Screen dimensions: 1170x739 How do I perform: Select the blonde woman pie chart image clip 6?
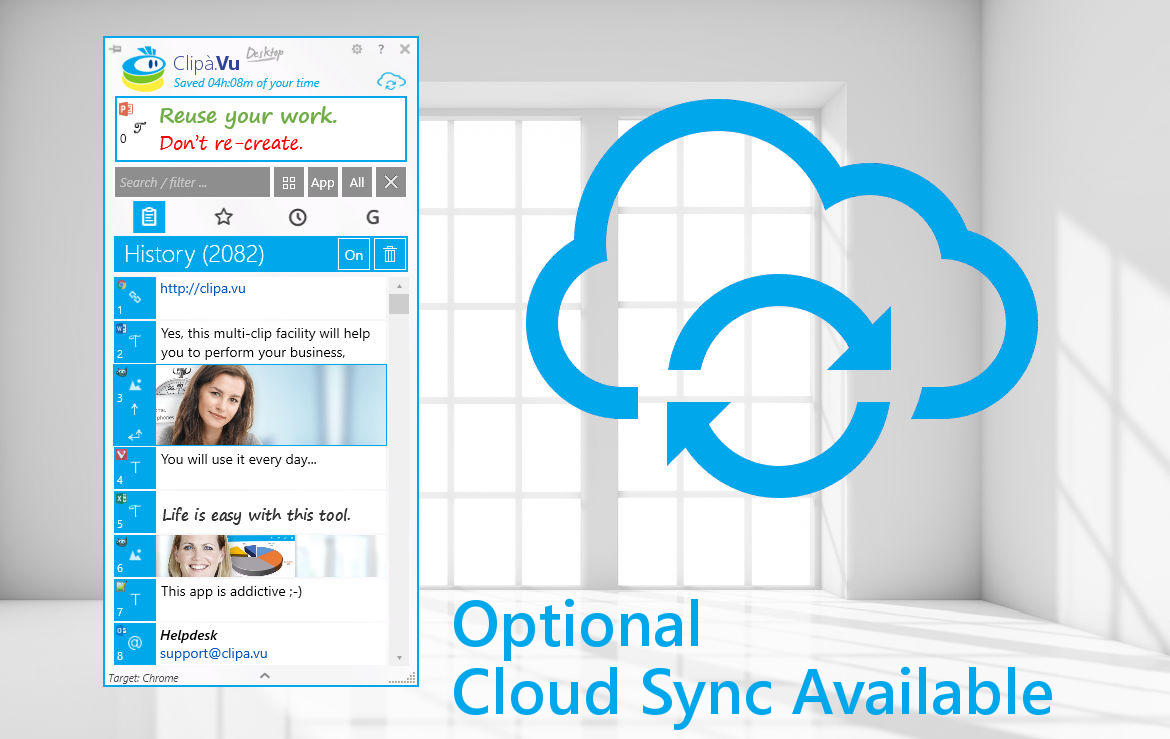pos(272,556)
